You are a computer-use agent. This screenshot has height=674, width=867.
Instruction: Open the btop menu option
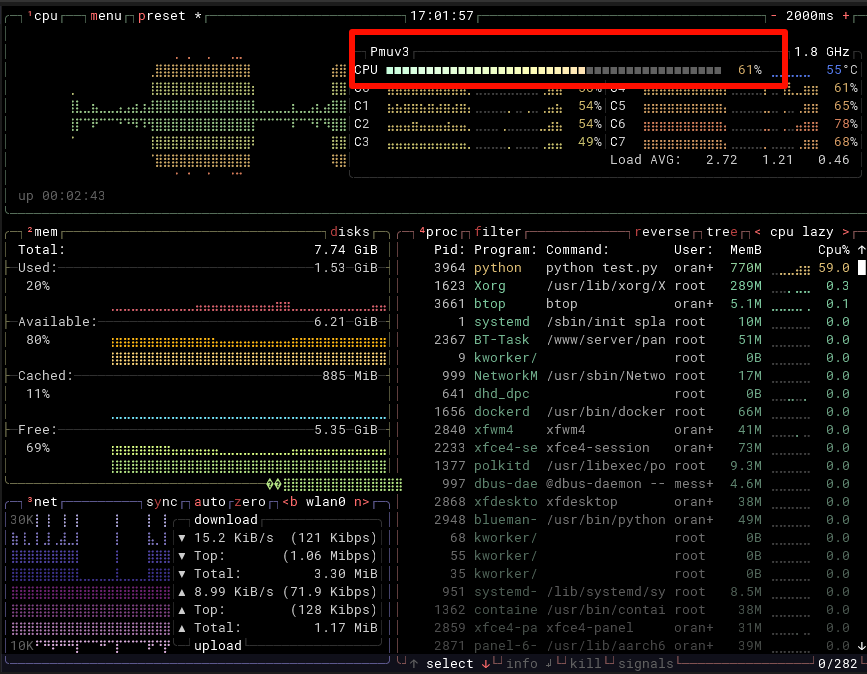(x=106, y=16)
